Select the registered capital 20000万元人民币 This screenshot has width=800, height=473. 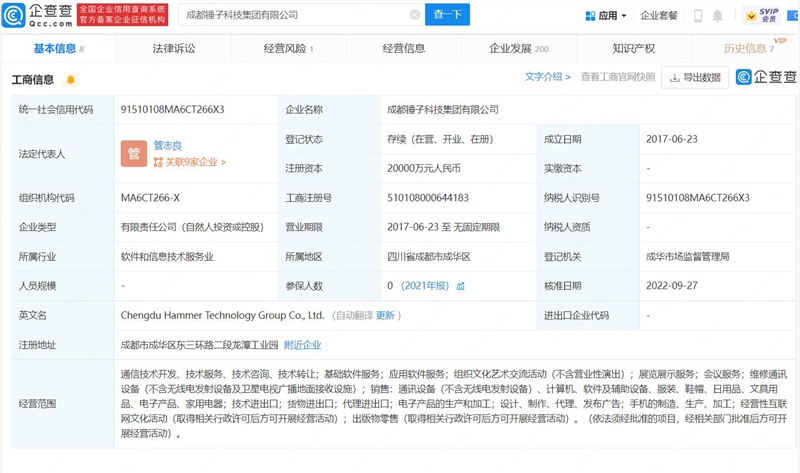[x=424, y=168]
